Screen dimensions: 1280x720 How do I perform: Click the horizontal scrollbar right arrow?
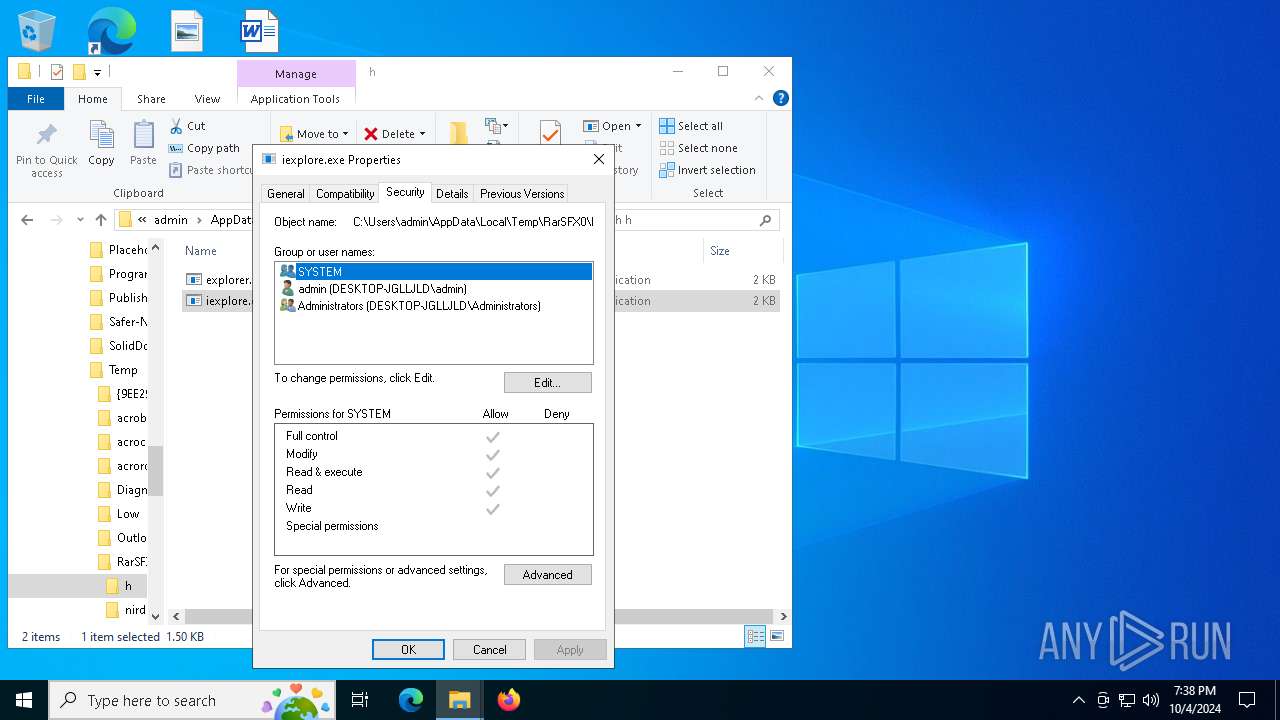point(783,617)
